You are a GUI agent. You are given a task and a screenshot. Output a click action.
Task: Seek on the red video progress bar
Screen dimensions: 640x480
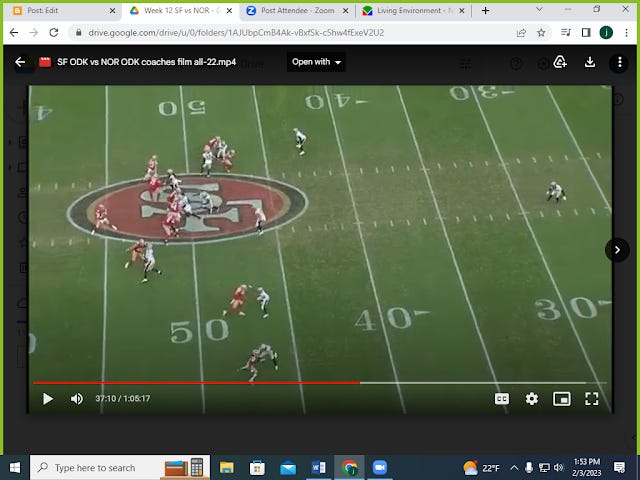tap(197, 383)
